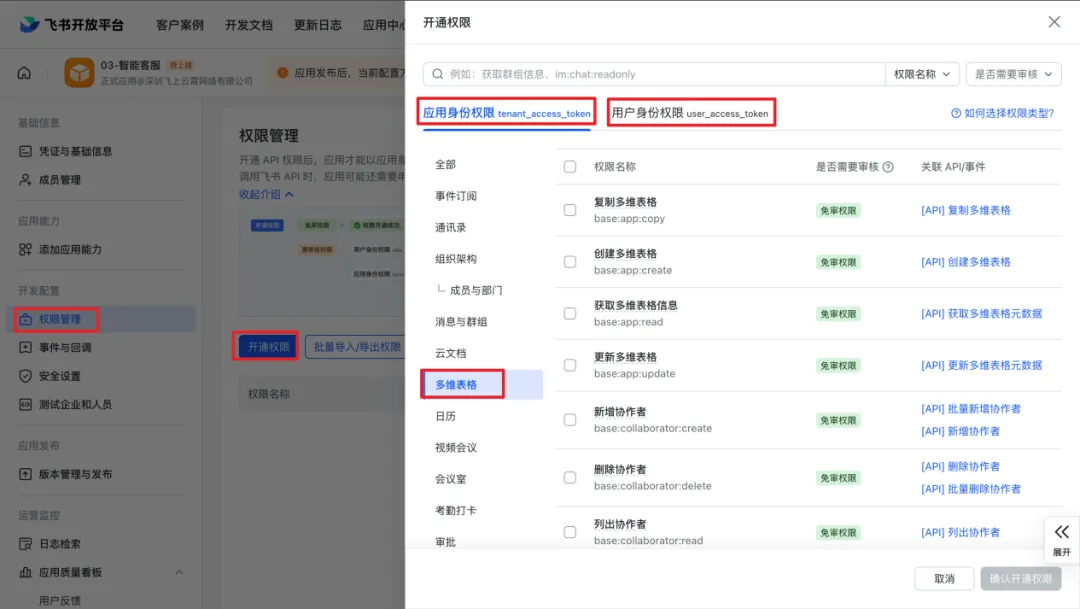Select 通讯录 permission category
The image size is (1080, 609).
click(x=450, y=227)
